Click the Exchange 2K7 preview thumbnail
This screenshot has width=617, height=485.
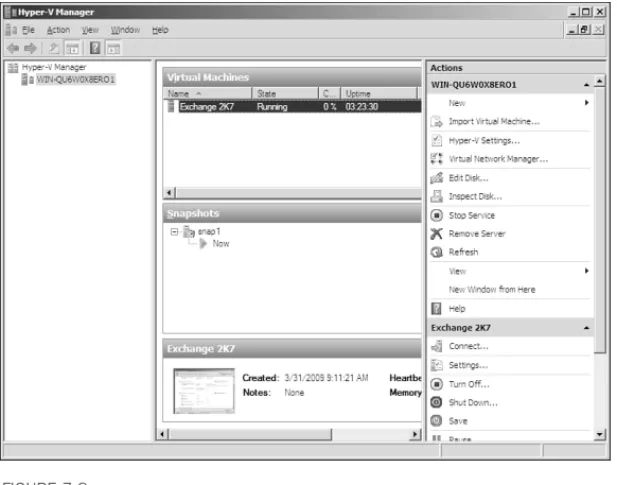coord(204,391)
